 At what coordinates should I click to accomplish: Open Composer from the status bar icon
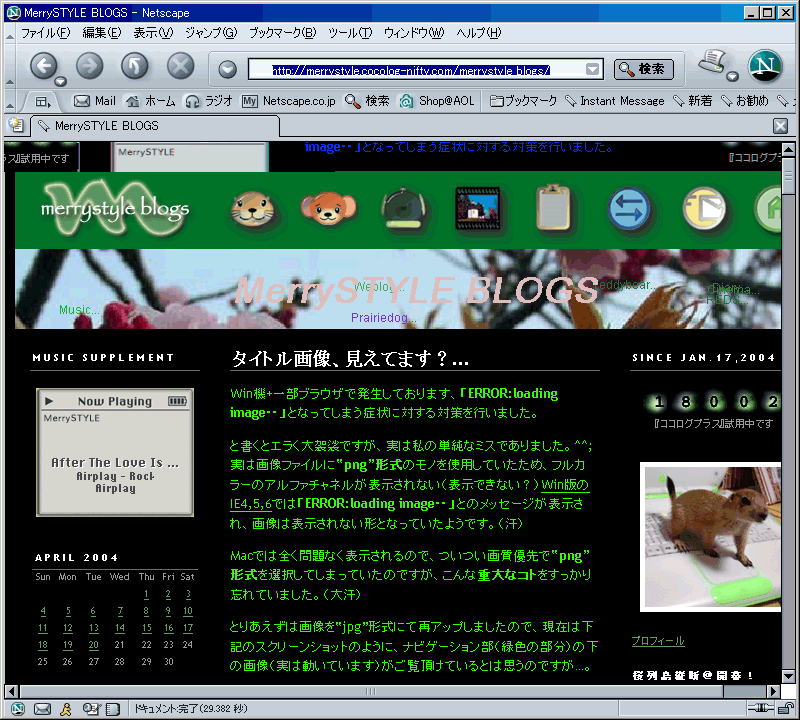pos(91,708)
